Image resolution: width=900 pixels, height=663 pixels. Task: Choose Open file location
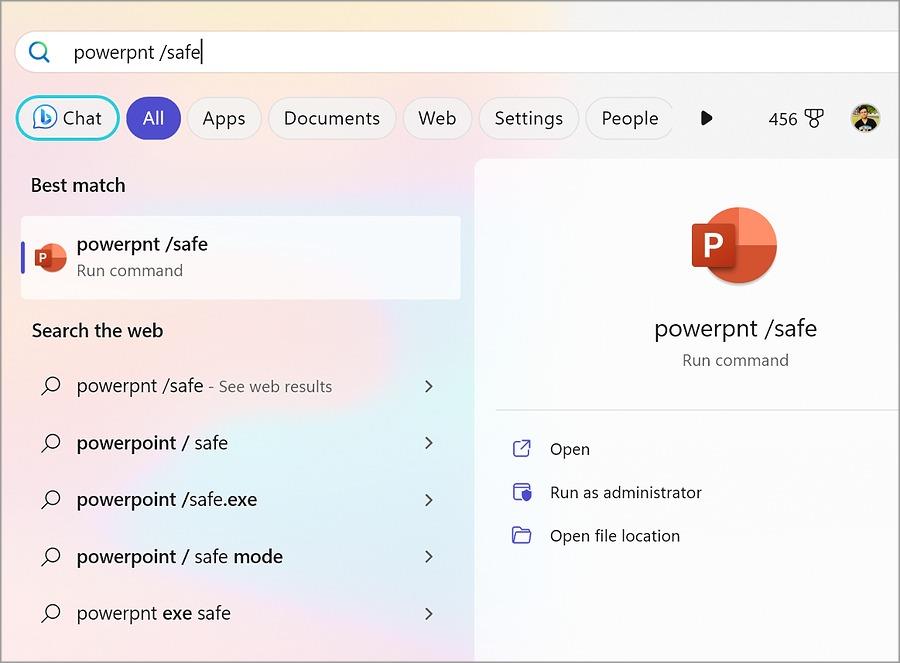615,536
